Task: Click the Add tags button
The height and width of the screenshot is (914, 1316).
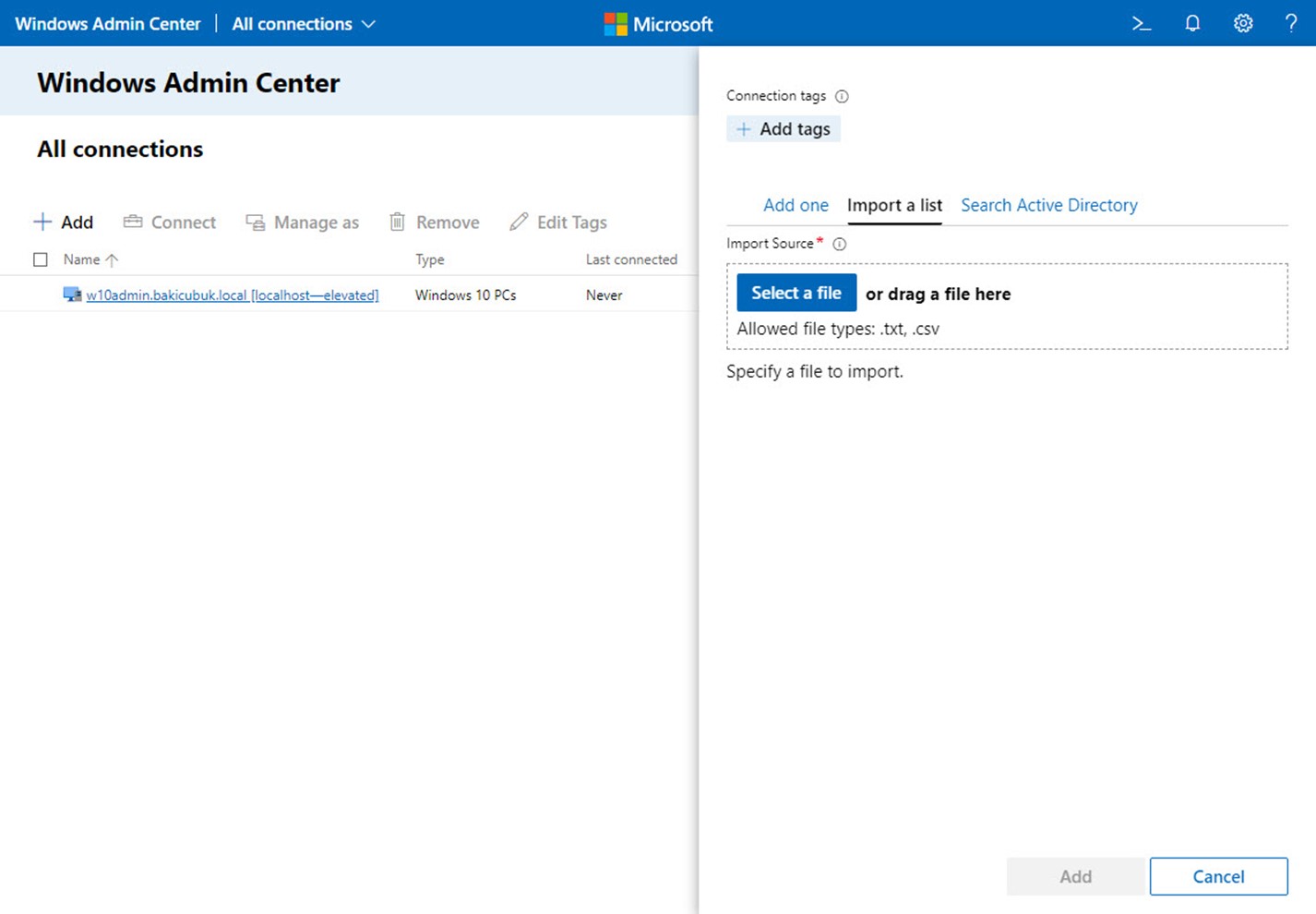Action: point(784,129)
